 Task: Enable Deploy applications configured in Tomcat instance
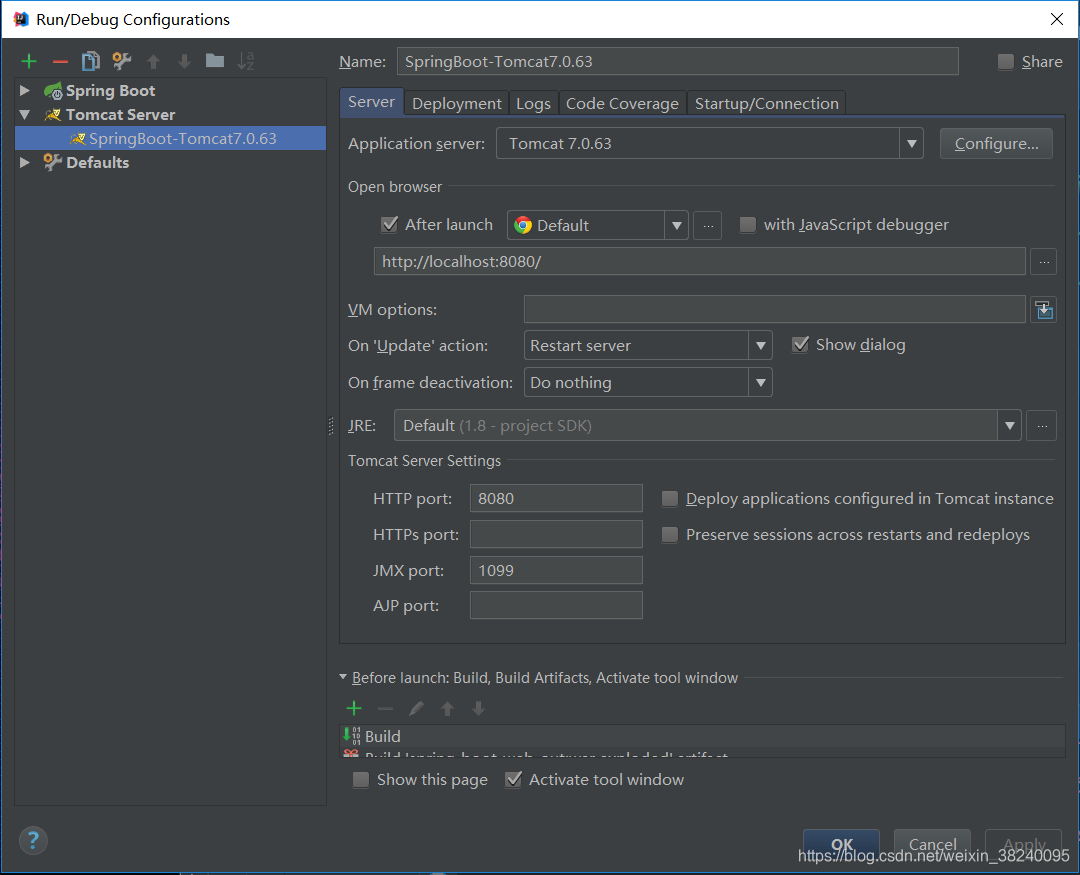[669, 499]
